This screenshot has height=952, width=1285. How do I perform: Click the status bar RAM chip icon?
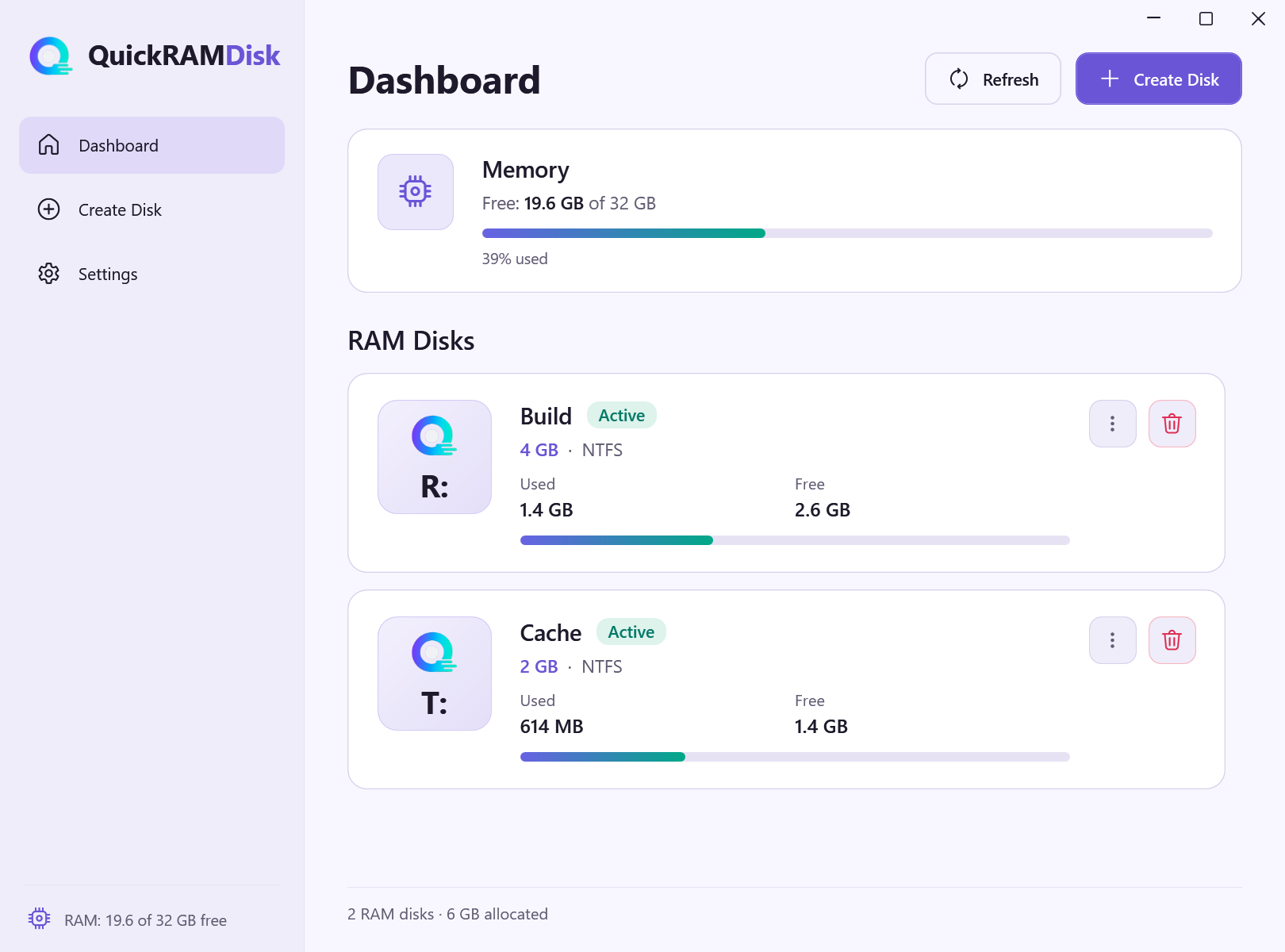[x=40, y=919]
